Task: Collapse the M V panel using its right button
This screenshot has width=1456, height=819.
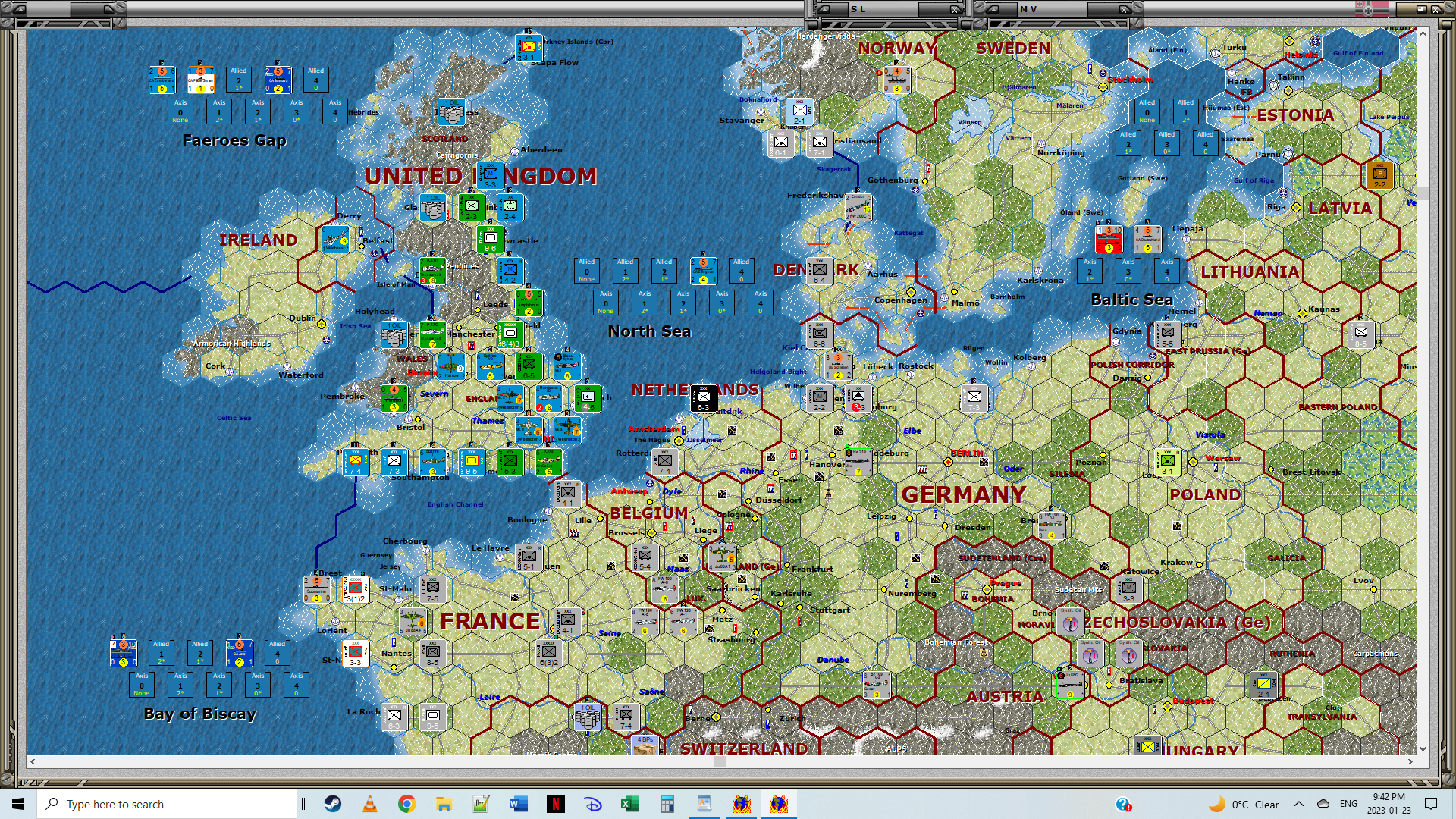Action: [x=1125, y=9]
